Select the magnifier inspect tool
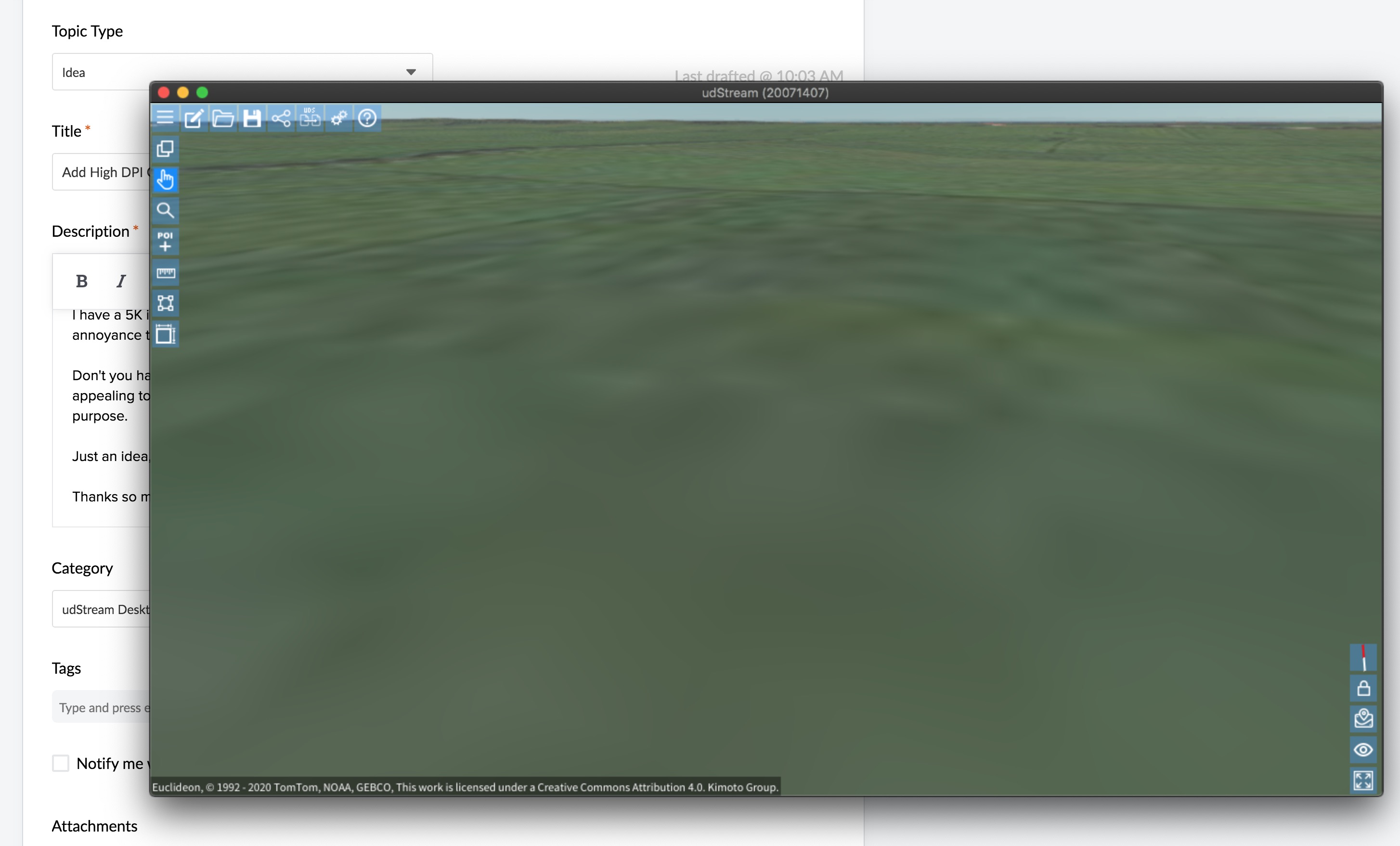This screenshot has width=1400, height=846. 165,211
